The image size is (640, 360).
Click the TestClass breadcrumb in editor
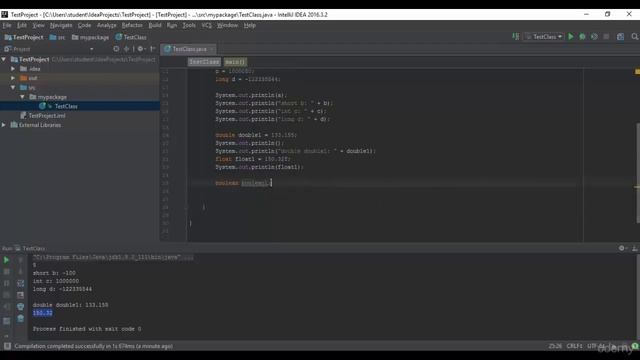[x=204, y=62]
